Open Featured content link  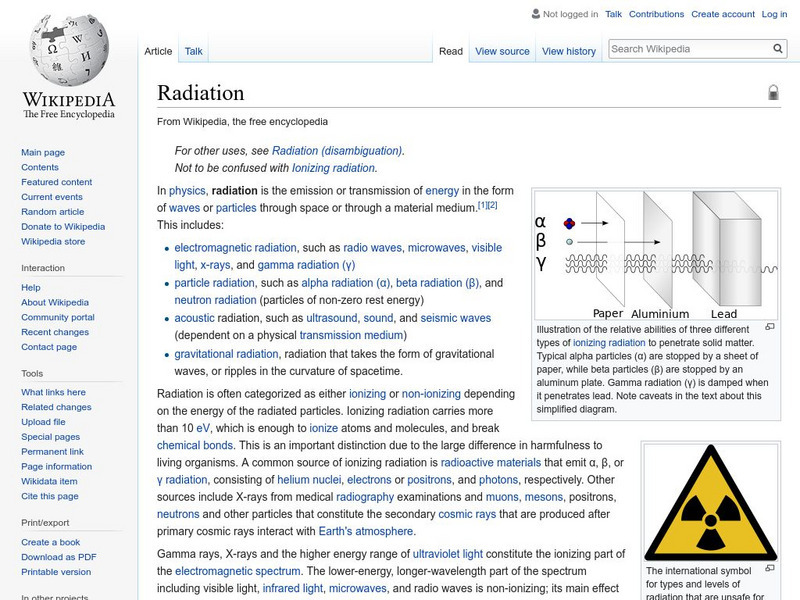[x=57, y=182]
